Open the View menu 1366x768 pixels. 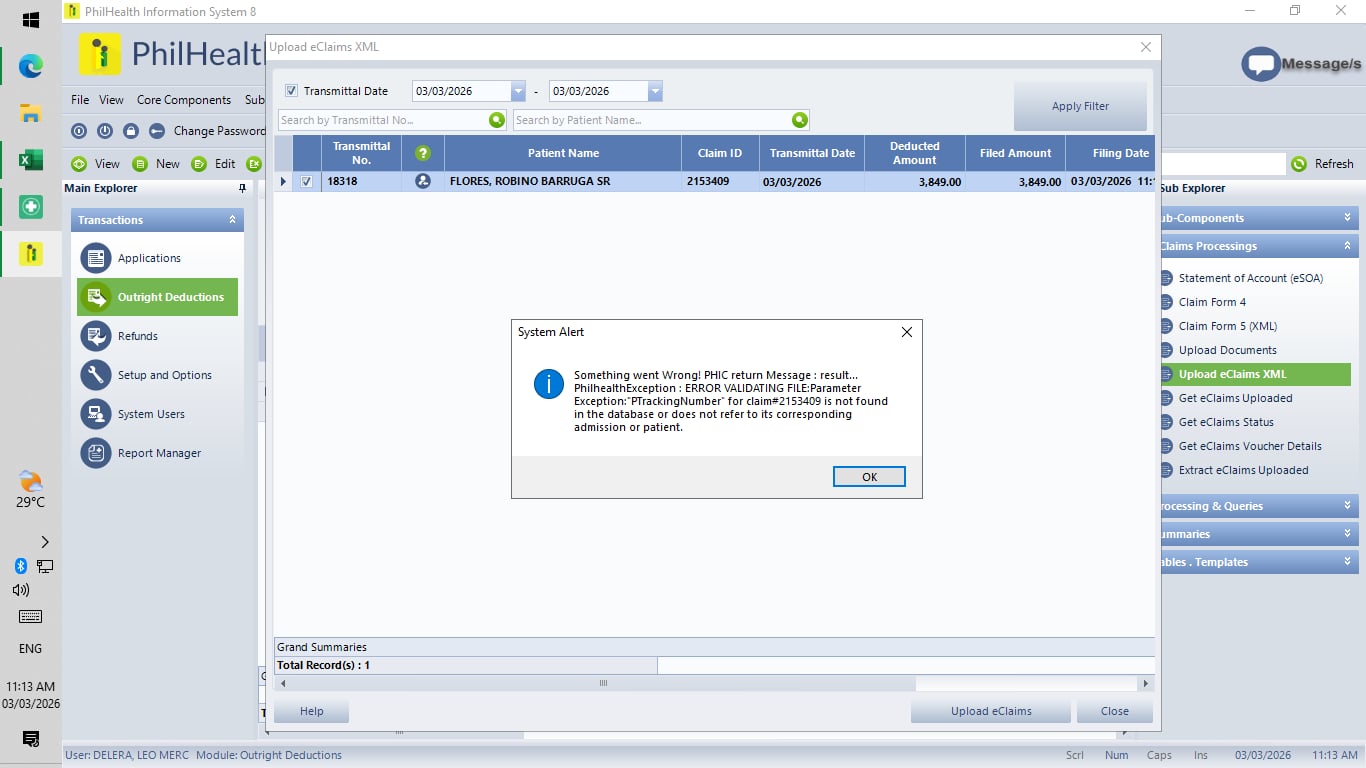point(112,100)
